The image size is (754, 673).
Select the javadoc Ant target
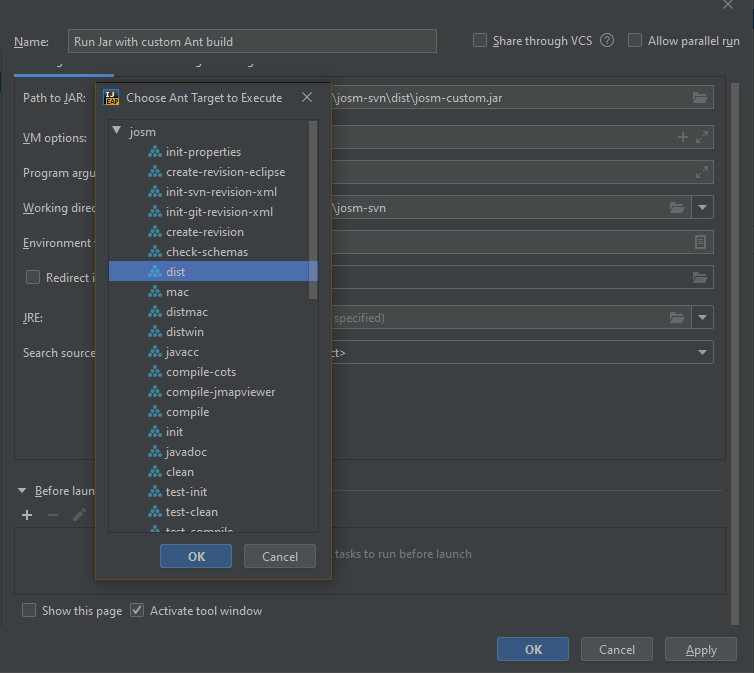pyautogui.click(x=186, y=452)
